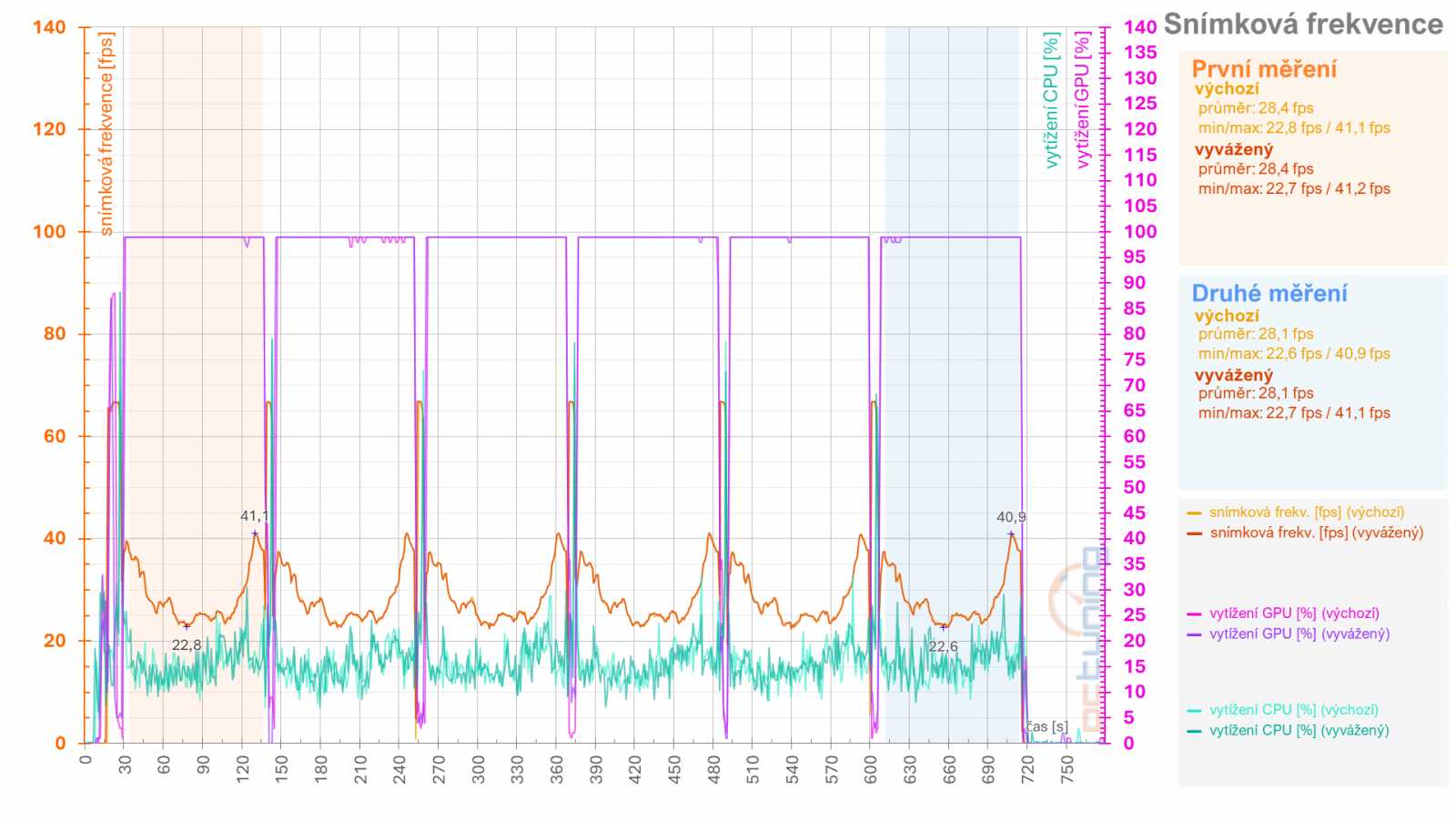Select the První měření heading
This screenshot has width=1456, height=821.
pyautogui.click(x=1264, y=69)
